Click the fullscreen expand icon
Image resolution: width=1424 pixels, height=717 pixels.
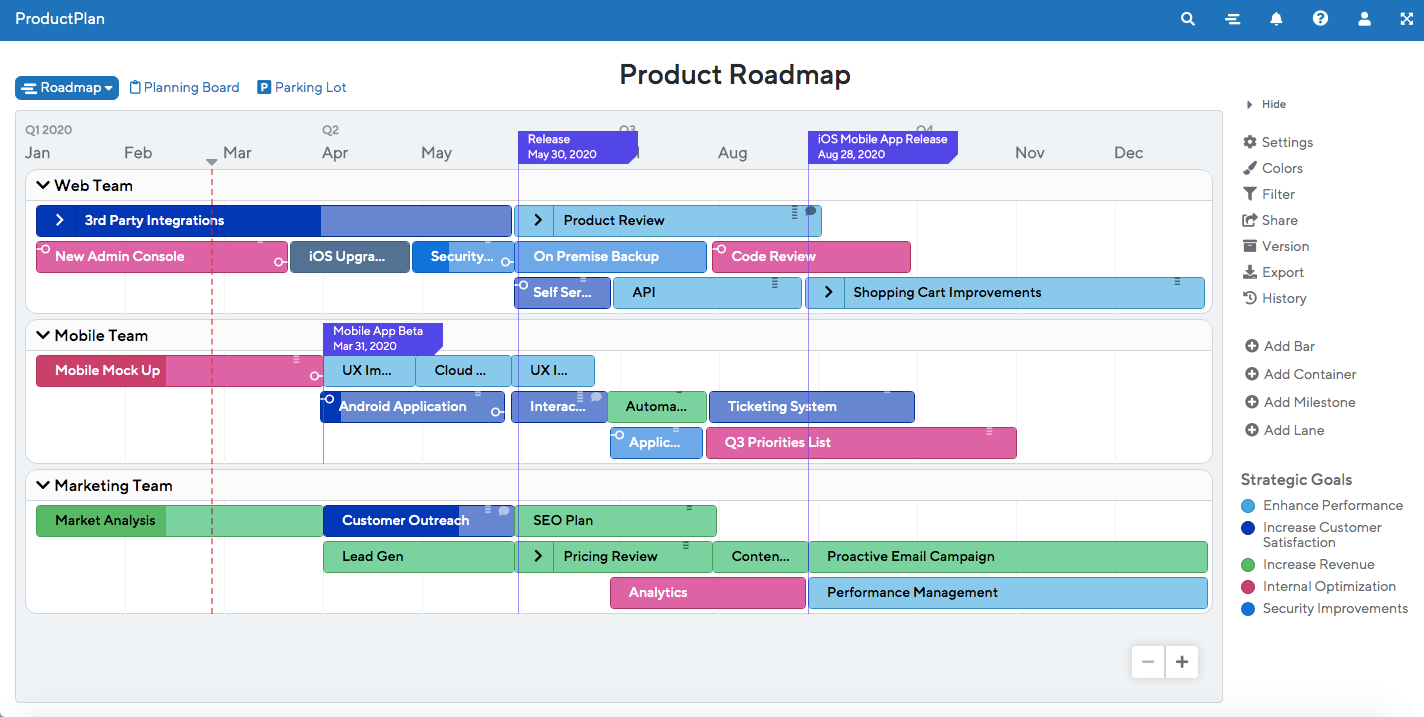1406,19
